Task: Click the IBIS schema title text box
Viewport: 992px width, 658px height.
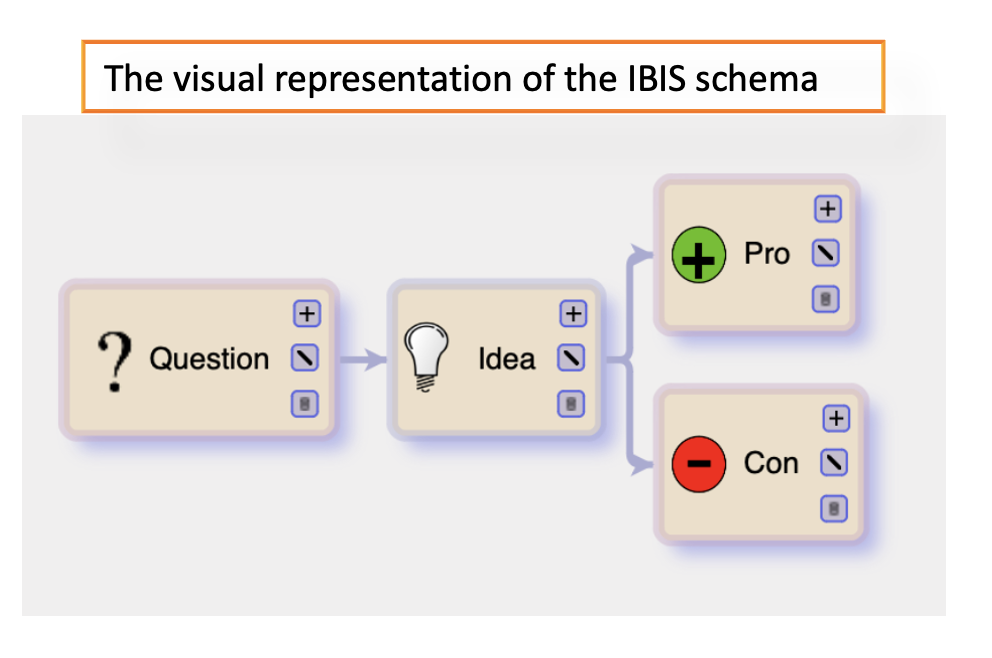Action: [483, 77]
